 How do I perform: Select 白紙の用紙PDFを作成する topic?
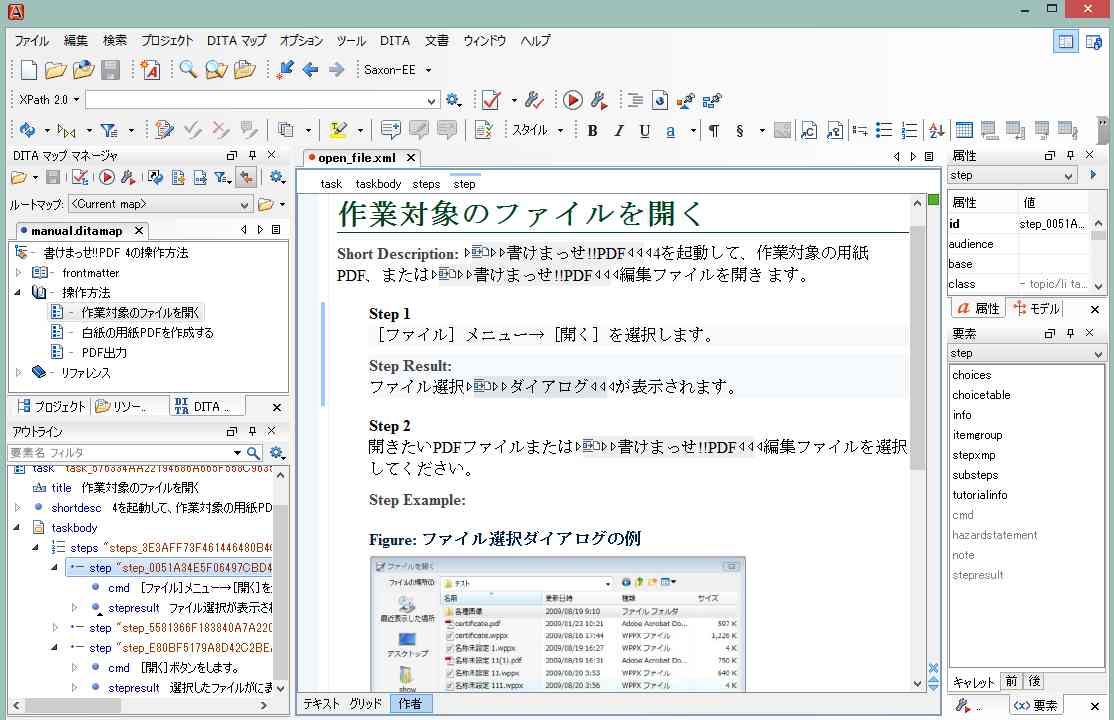(x=147, y=333)
